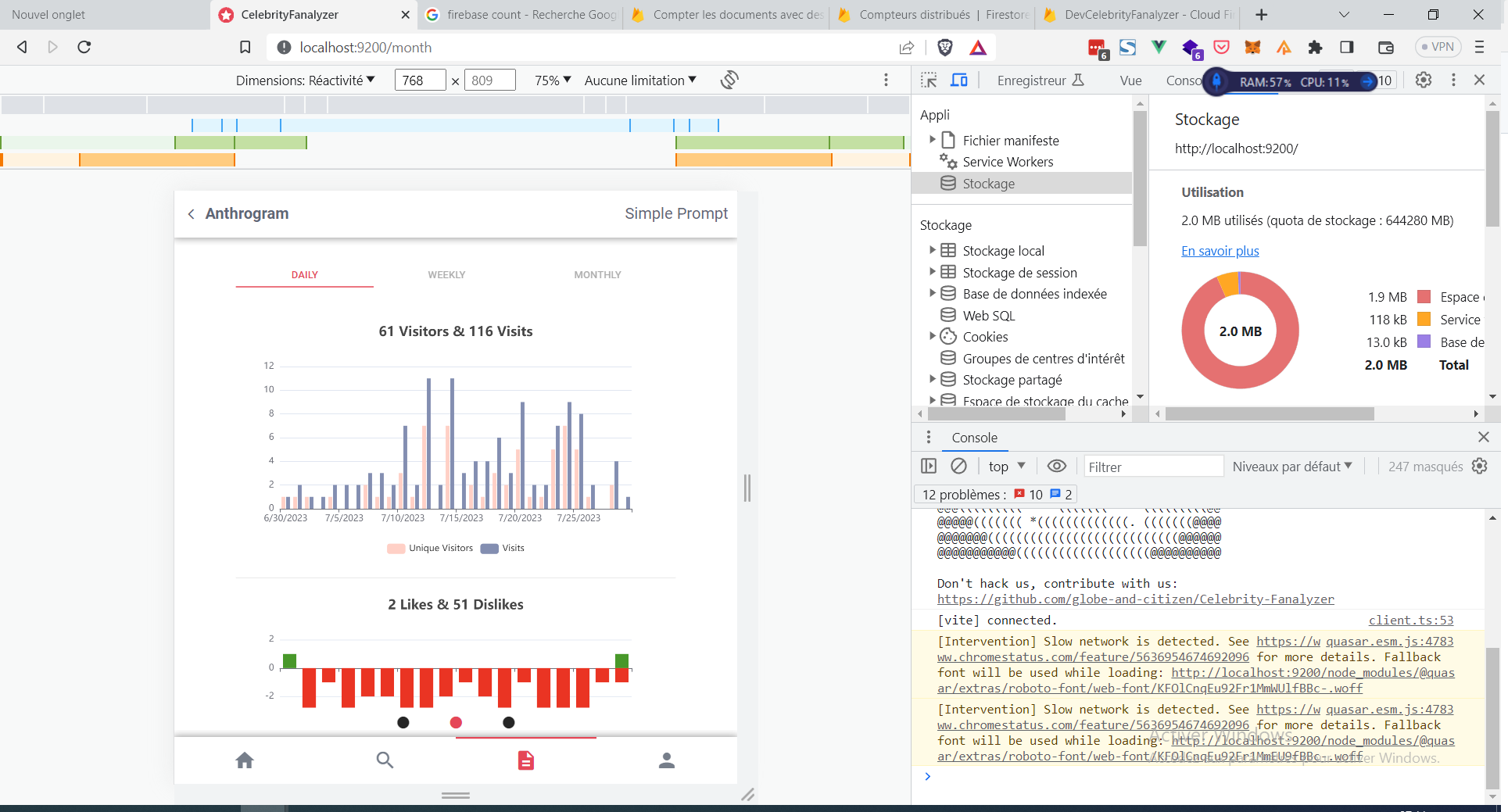The height and width of the screenshot is (812, 1508).
Task: Open the Celebrity-Fanalyzer GitHub link
Action: (x=1135, y=599)
